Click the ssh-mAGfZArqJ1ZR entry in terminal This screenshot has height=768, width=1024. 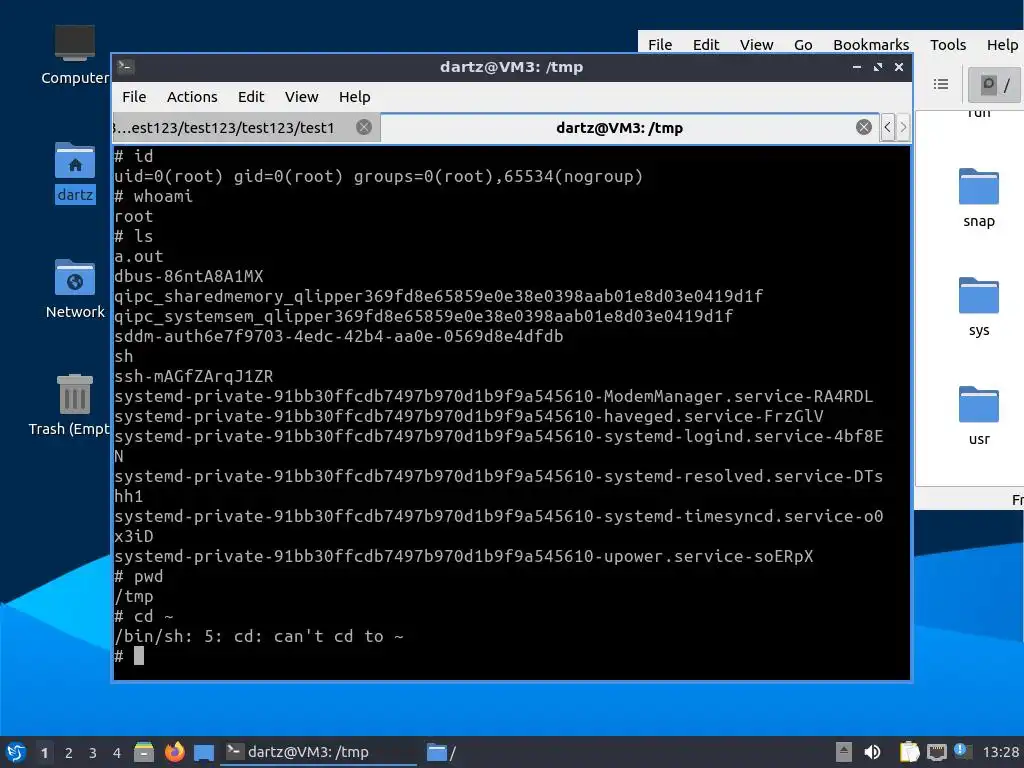coord(194,376)
